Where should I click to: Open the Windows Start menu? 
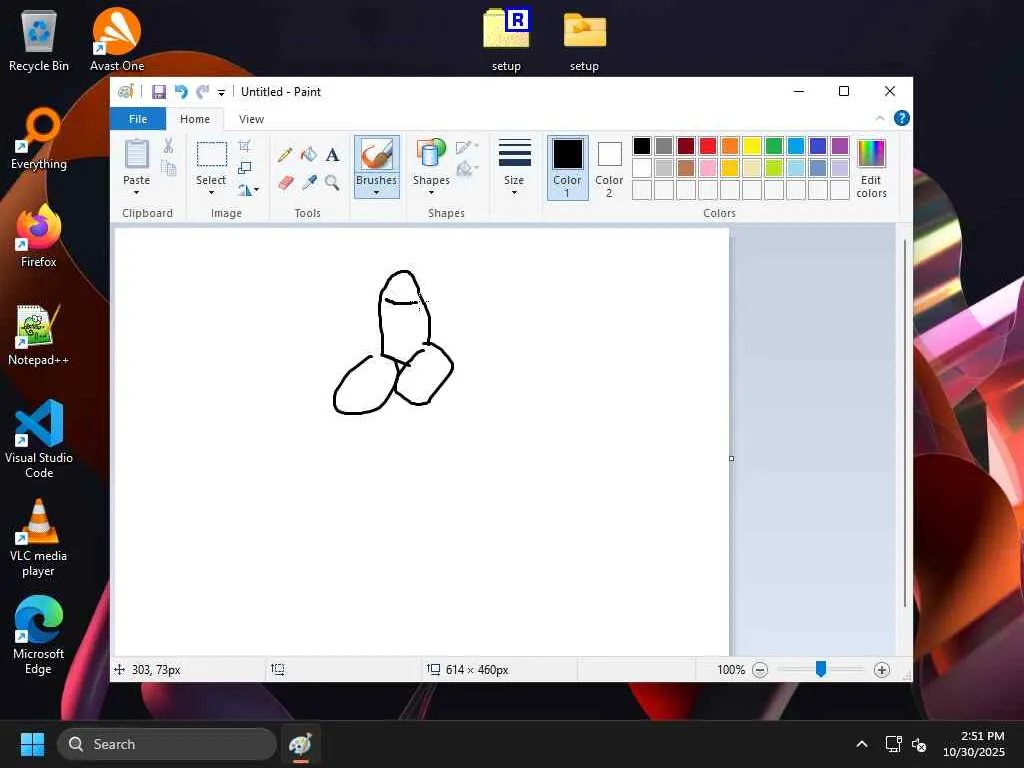[x=33, y=744]
